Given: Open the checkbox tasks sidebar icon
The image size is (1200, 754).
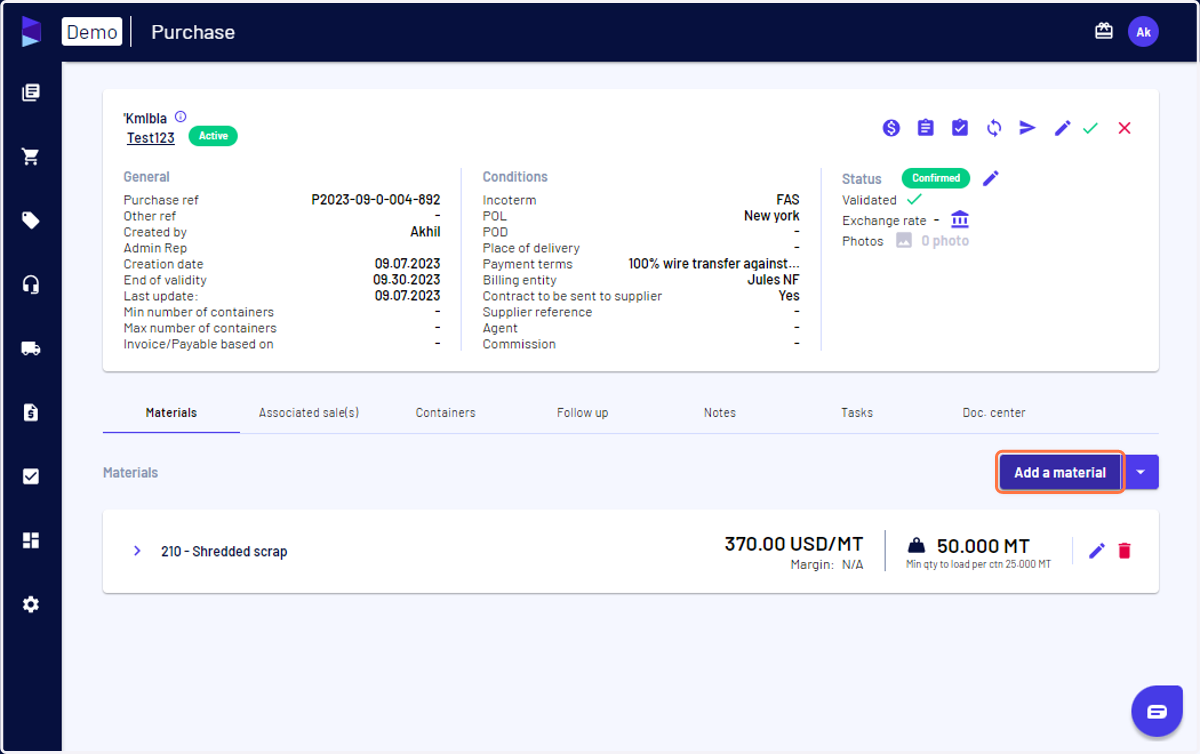Looking at the screenshot, I should [x=31, y=477].
